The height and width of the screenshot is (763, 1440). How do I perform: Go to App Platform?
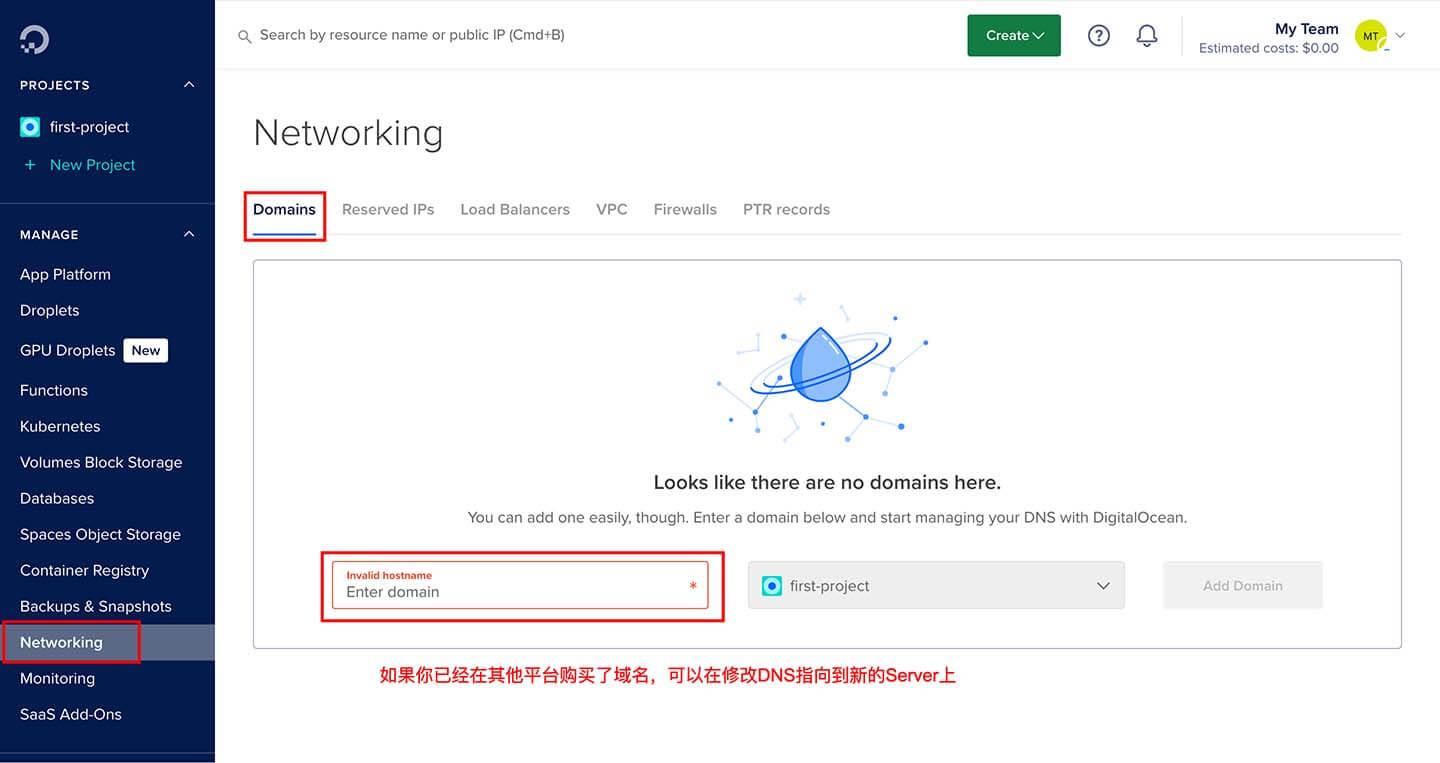[65, 274]
